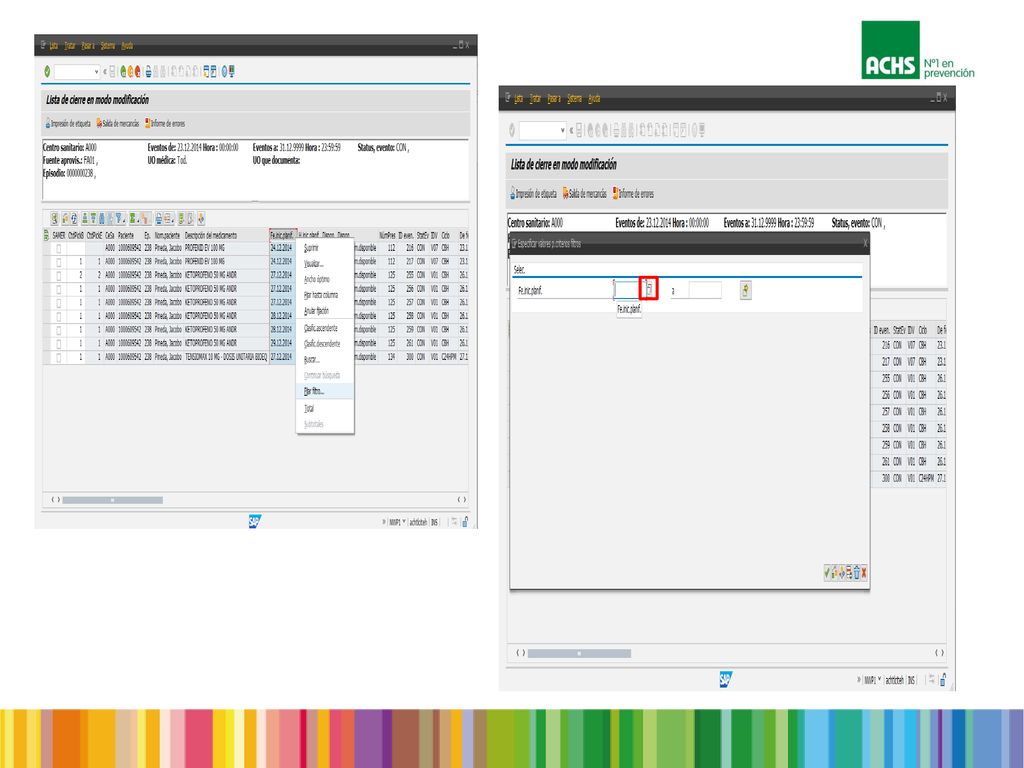Choose Suprimir from the context menu

click(x=325, y=248)
